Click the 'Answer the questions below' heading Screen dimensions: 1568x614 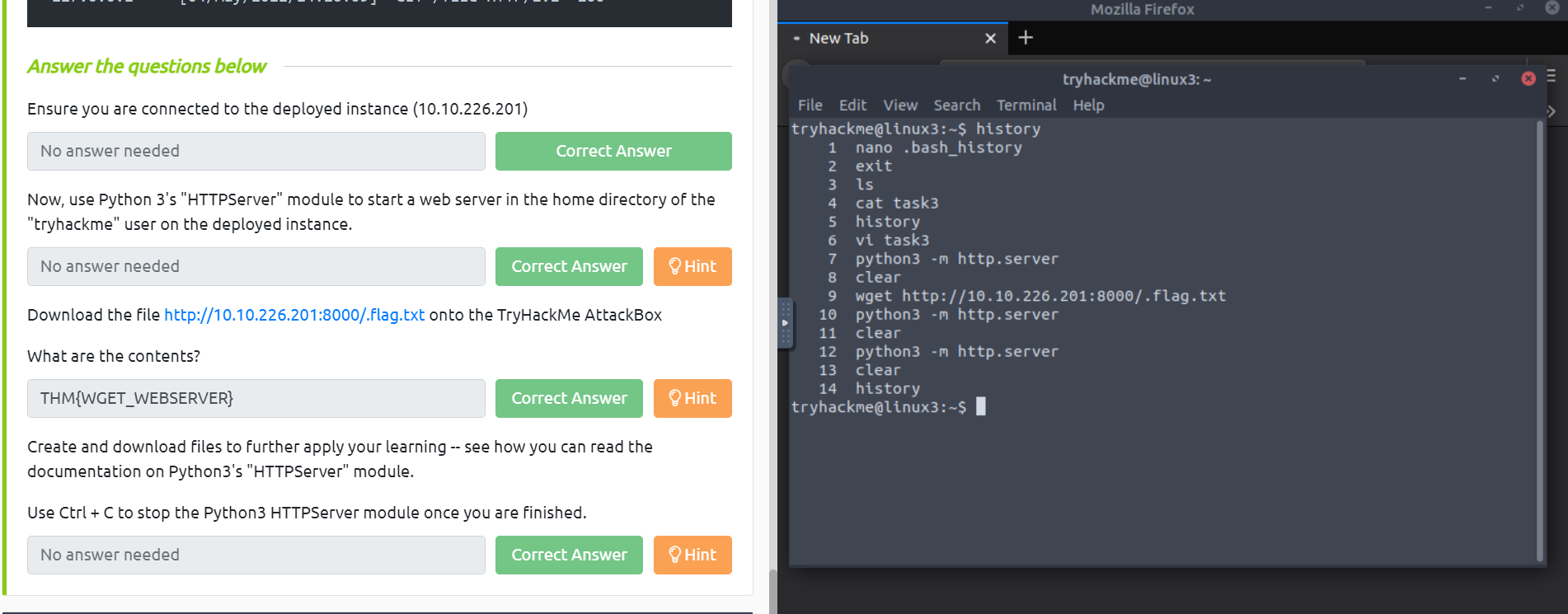tap(147, 66)
